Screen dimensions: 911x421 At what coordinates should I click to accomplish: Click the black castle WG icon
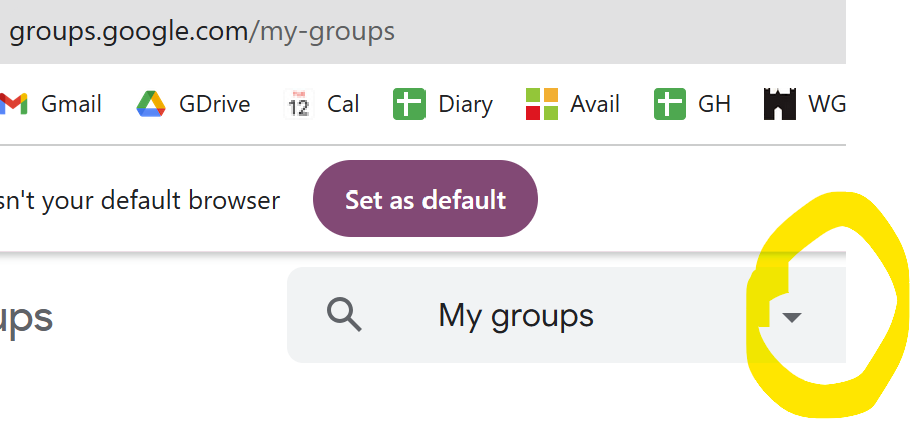(x=779, y=104)
